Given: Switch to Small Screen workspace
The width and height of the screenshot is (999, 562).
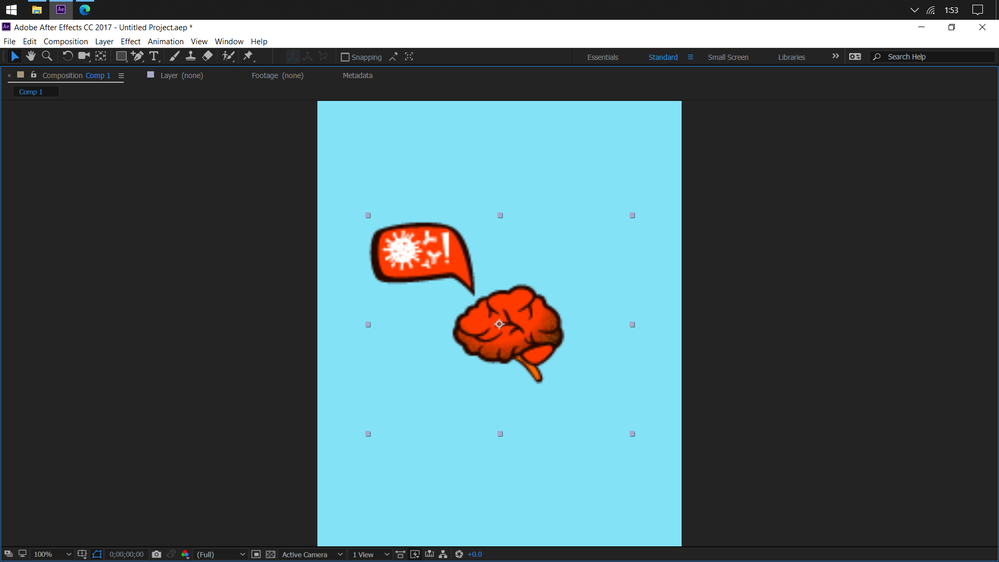Looking at the screenshot, I should [728, 57].
